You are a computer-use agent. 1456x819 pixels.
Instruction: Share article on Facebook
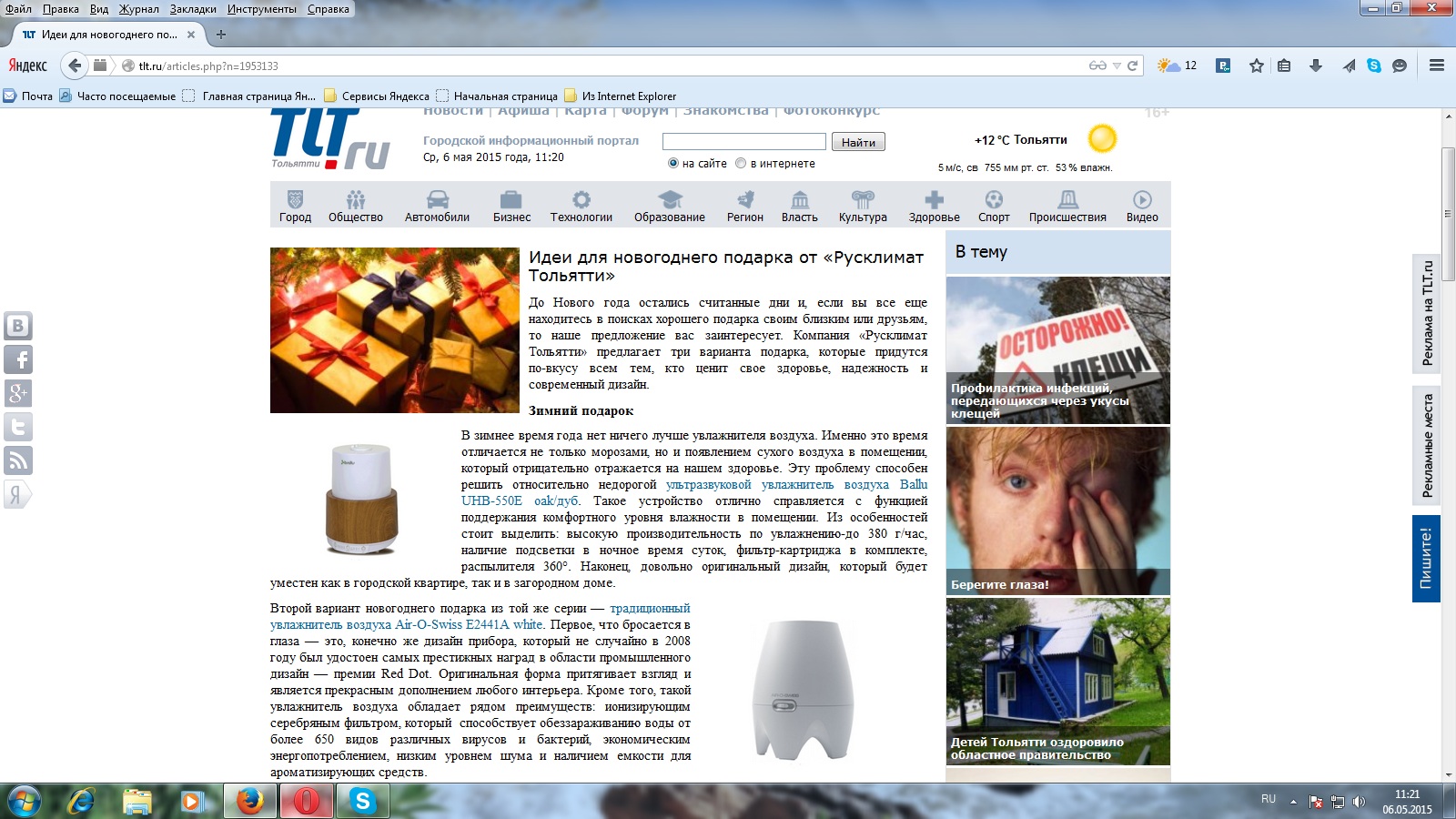(18, 359)
